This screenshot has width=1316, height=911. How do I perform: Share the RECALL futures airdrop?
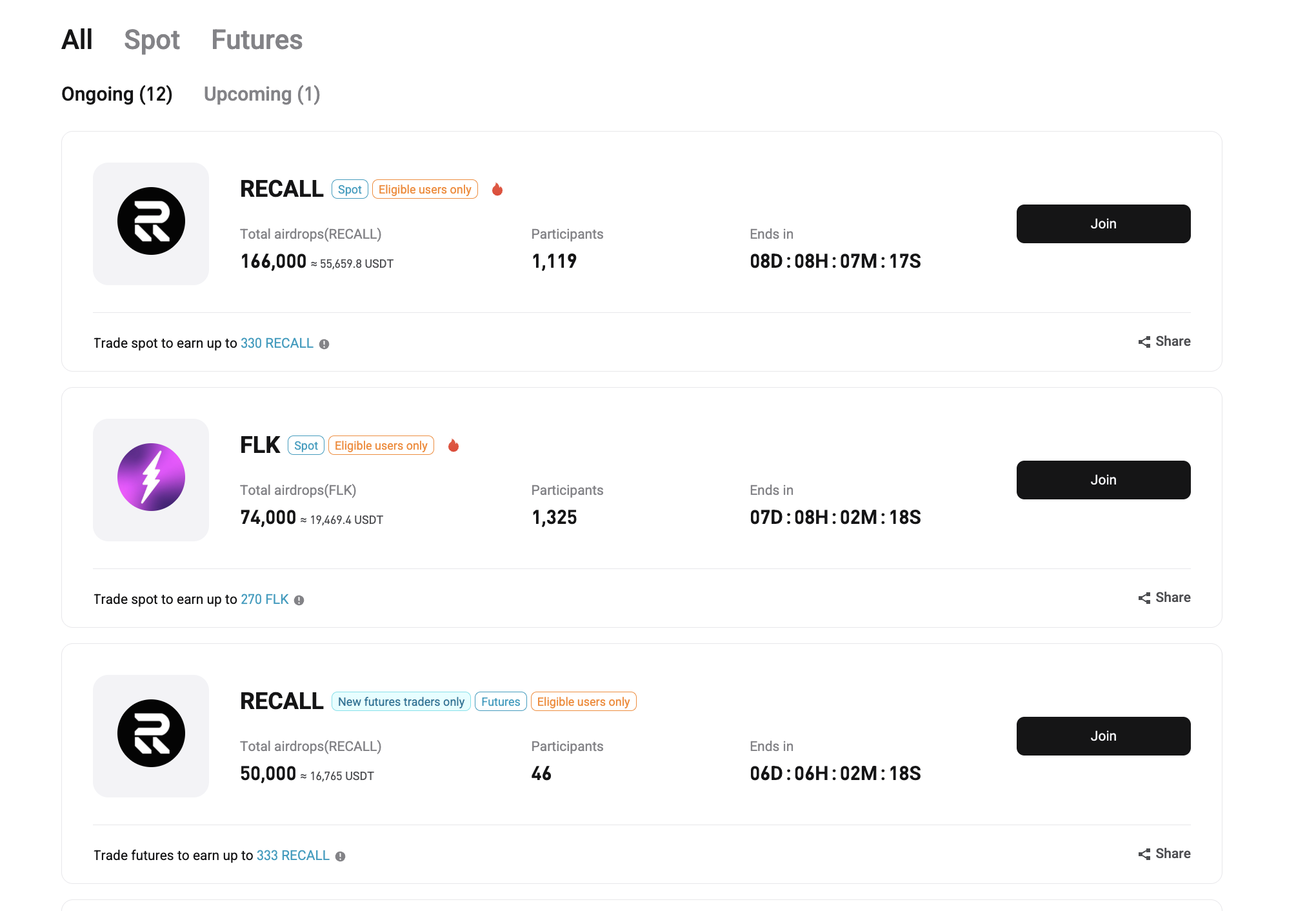pyautogui.click(x=1164, y=854)
